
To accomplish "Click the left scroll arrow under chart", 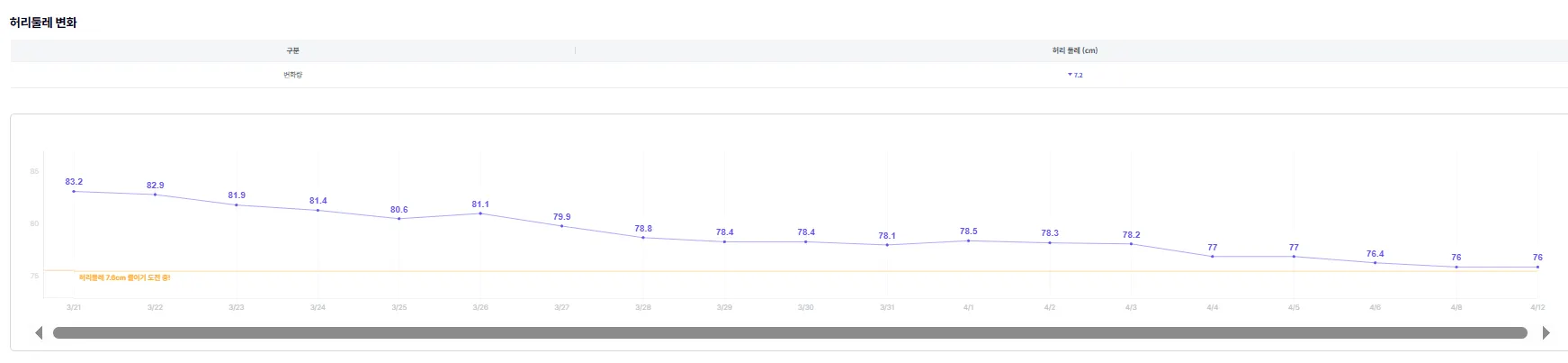I will point(39,333).
